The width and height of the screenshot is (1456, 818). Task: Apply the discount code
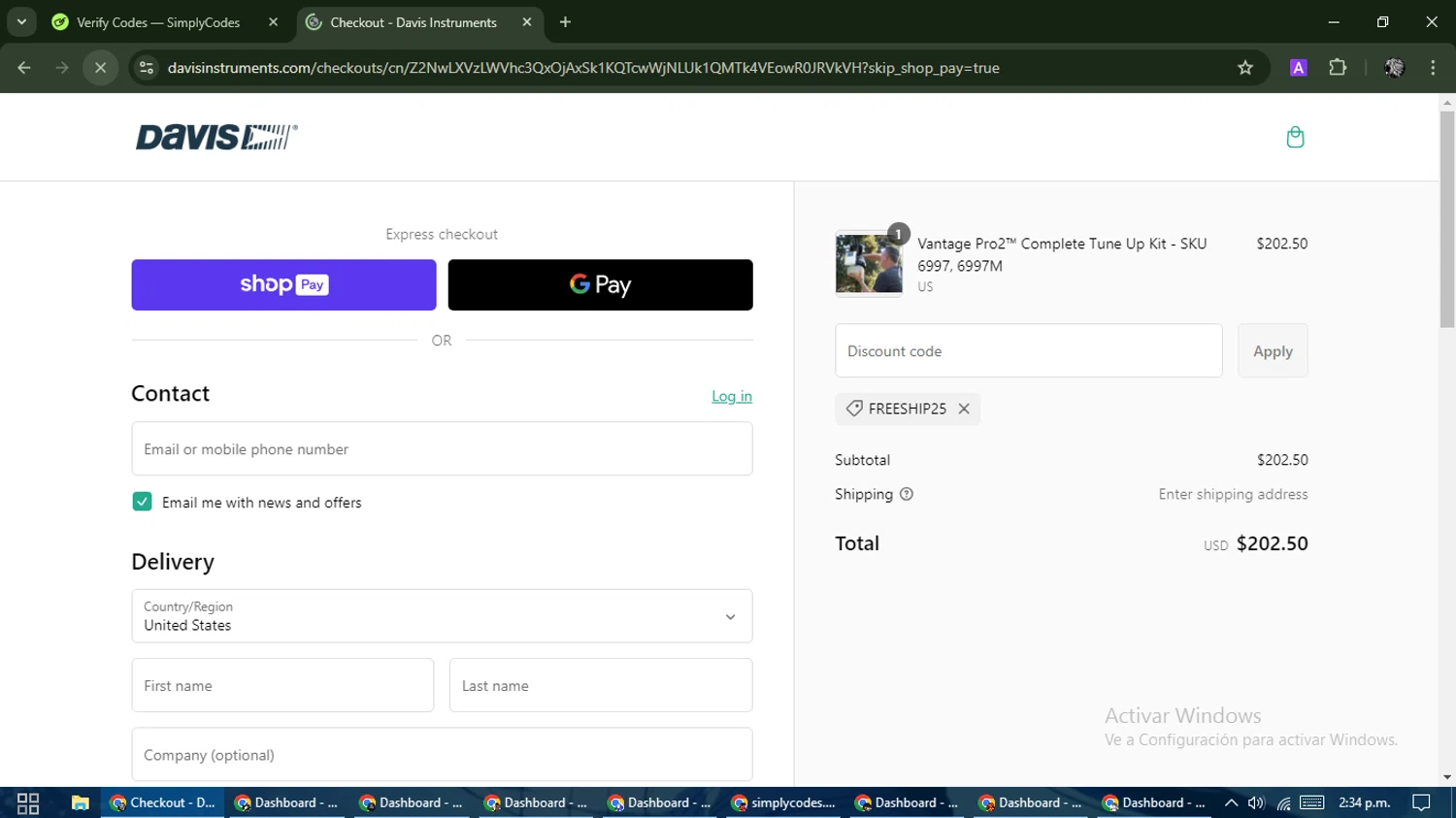(x=1273, y=350)
